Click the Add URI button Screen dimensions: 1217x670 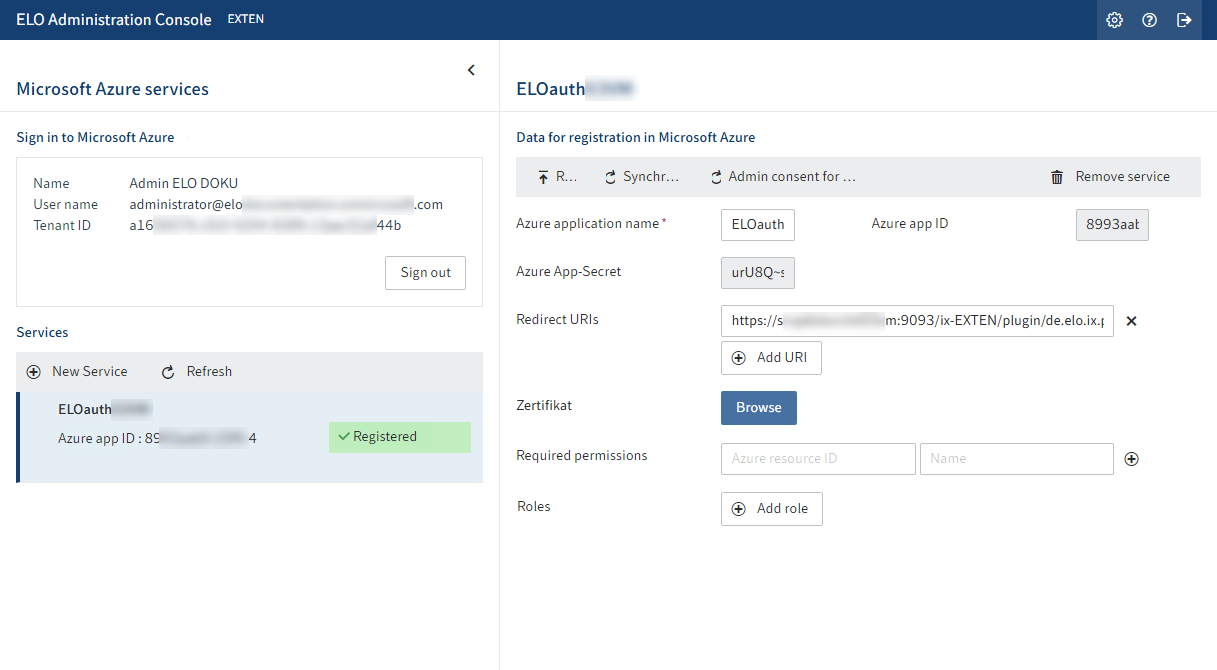tap(771, 358)
